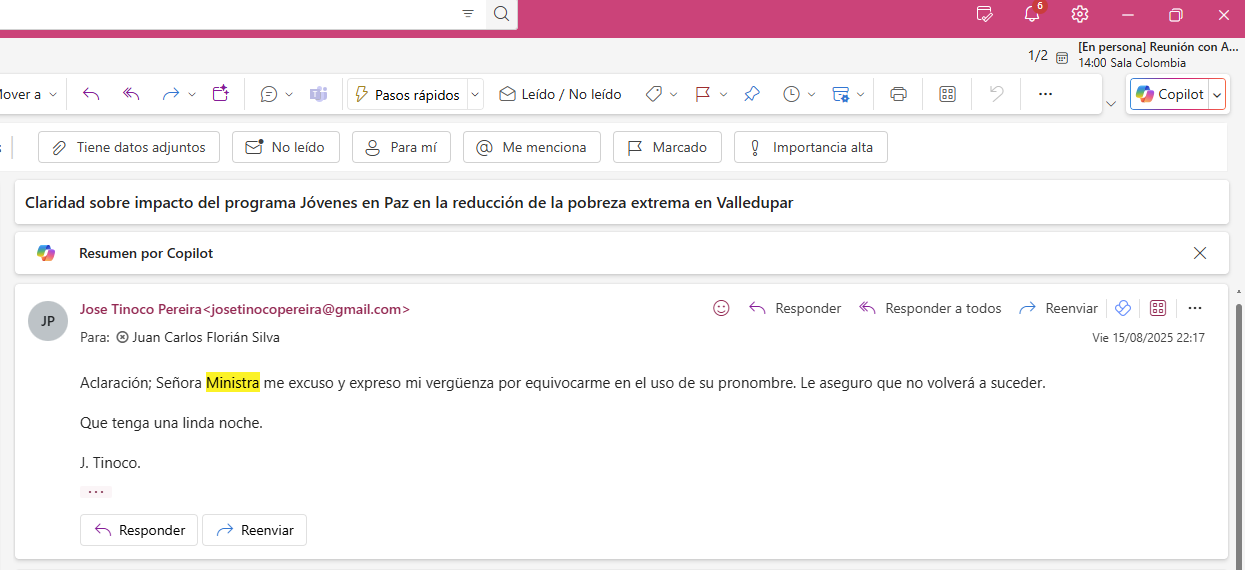Open My Day calendar-check icon

coord(985,14)
